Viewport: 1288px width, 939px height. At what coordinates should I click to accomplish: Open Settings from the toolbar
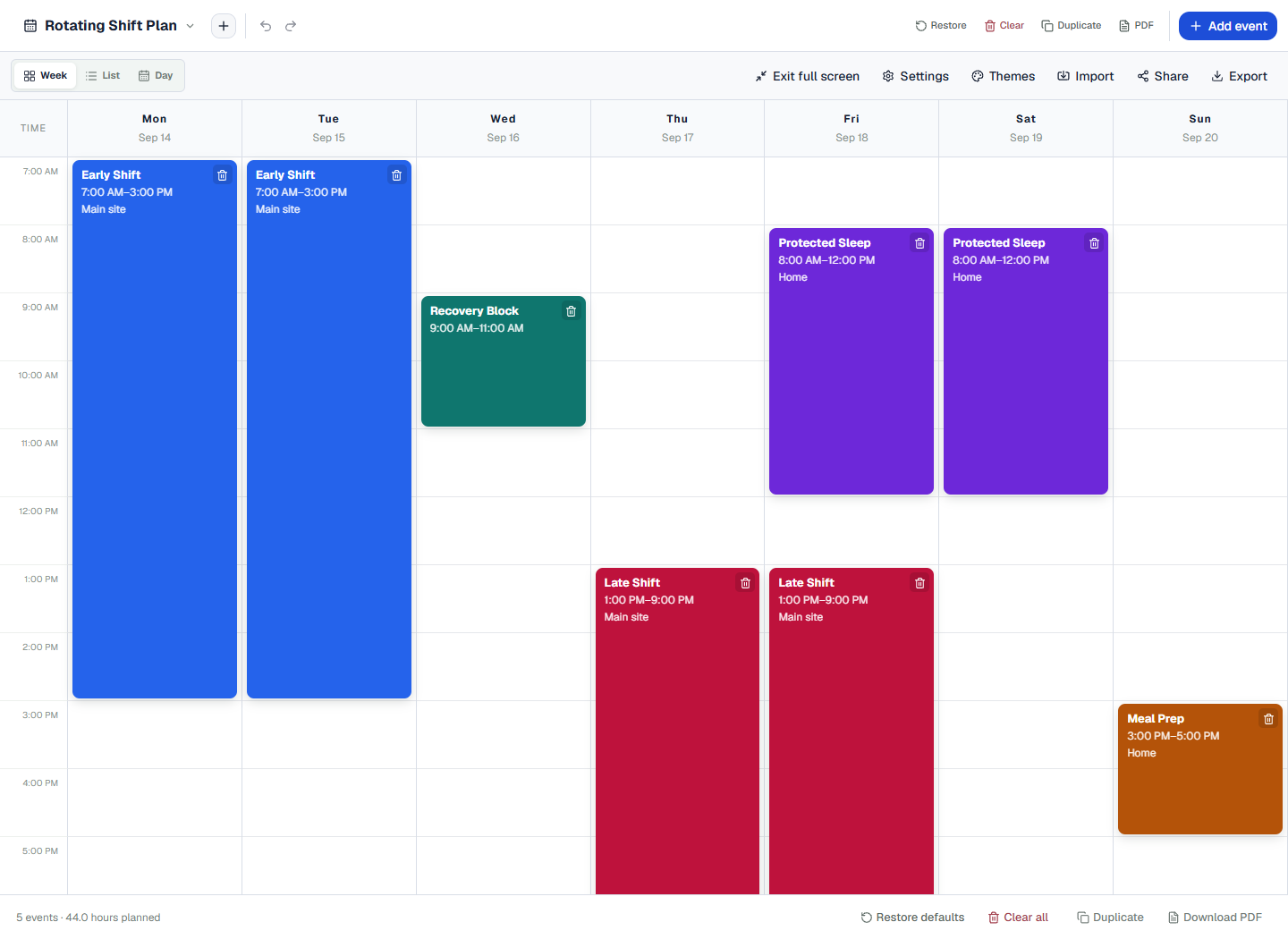(x=915, y=76)
